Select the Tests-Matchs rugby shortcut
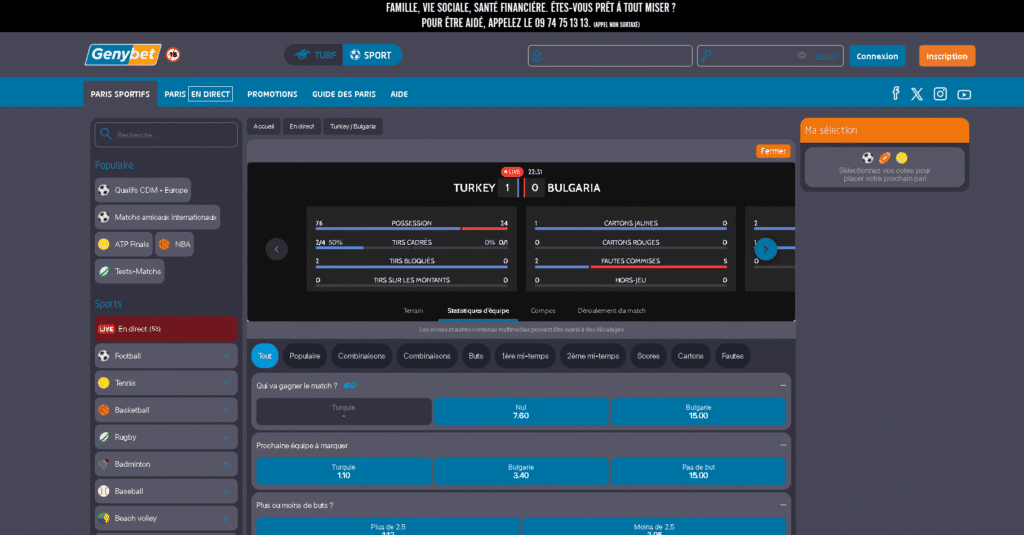The height and width of the screenshot is (535, 1024). pos(129,271)
